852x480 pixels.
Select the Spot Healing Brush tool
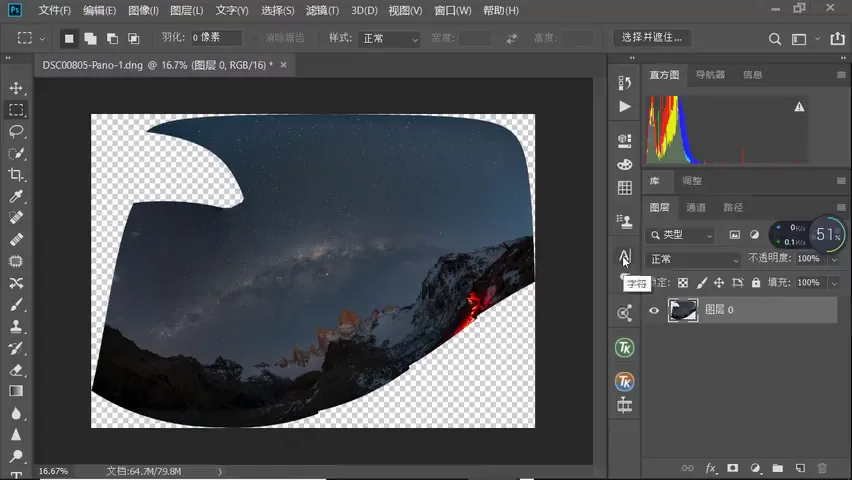point(16,217)
